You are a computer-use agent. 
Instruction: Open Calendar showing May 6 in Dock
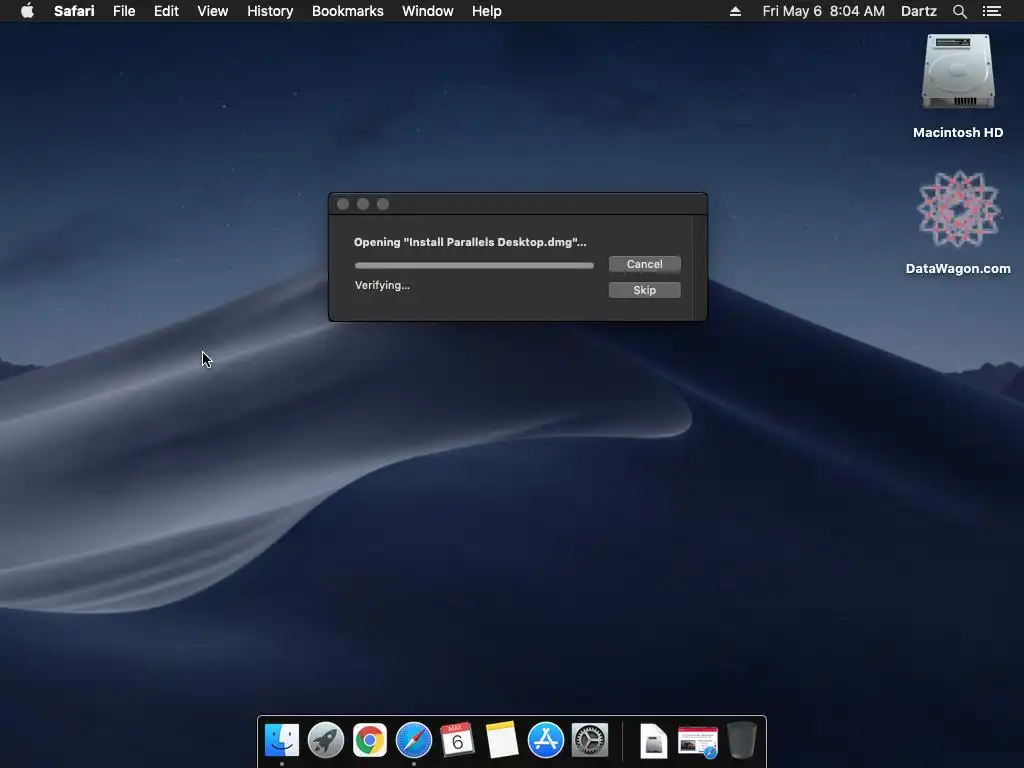pos(457,740)
